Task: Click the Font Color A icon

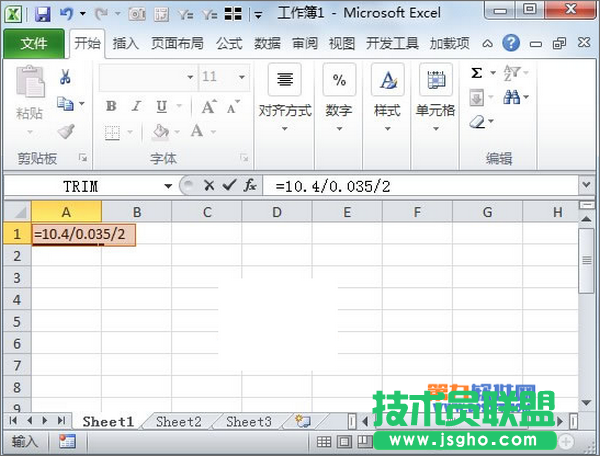Action: (x=197, y=131)
